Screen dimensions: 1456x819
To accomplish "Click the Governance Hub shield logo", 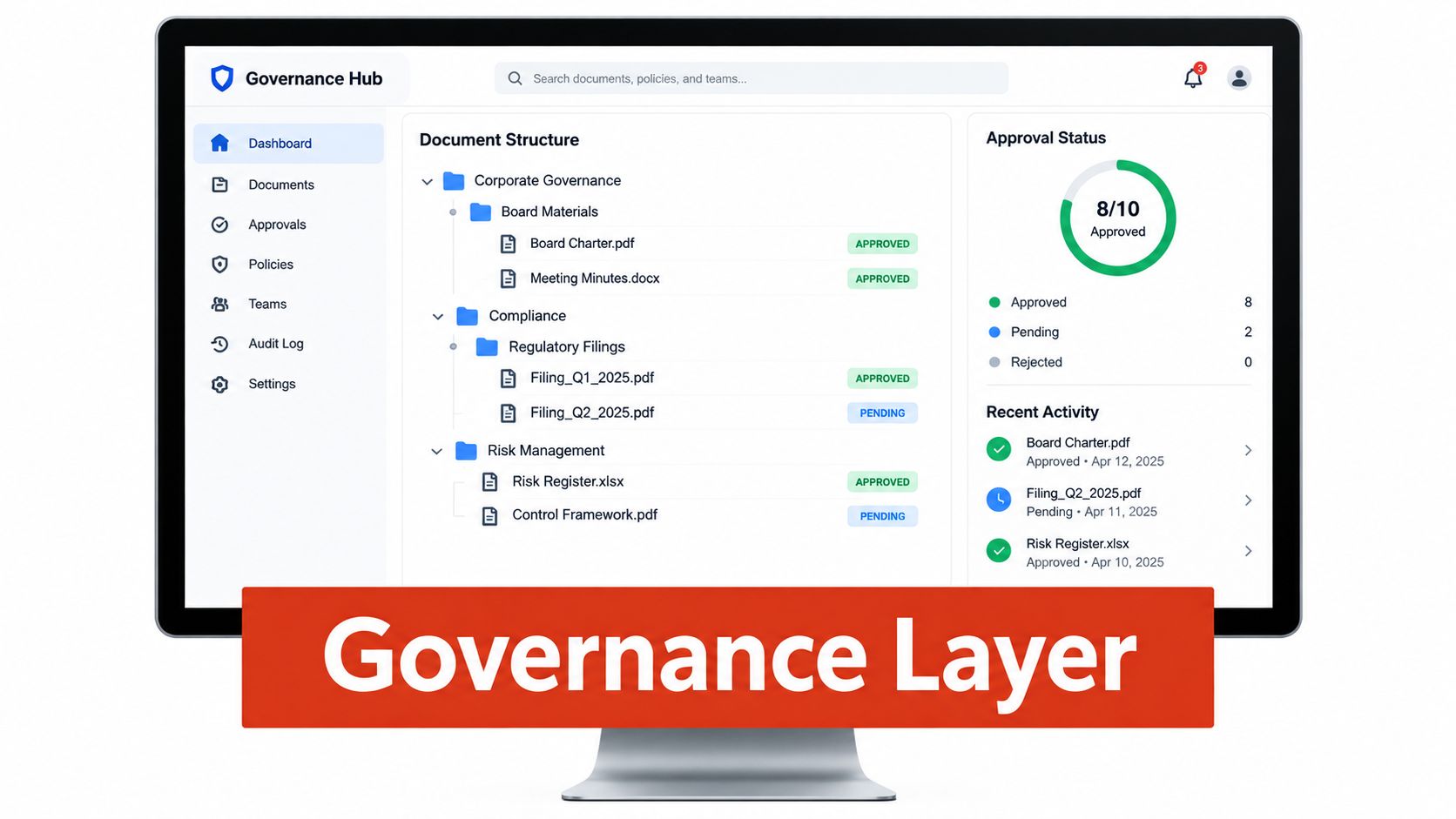I will click(x=222, y=78).
